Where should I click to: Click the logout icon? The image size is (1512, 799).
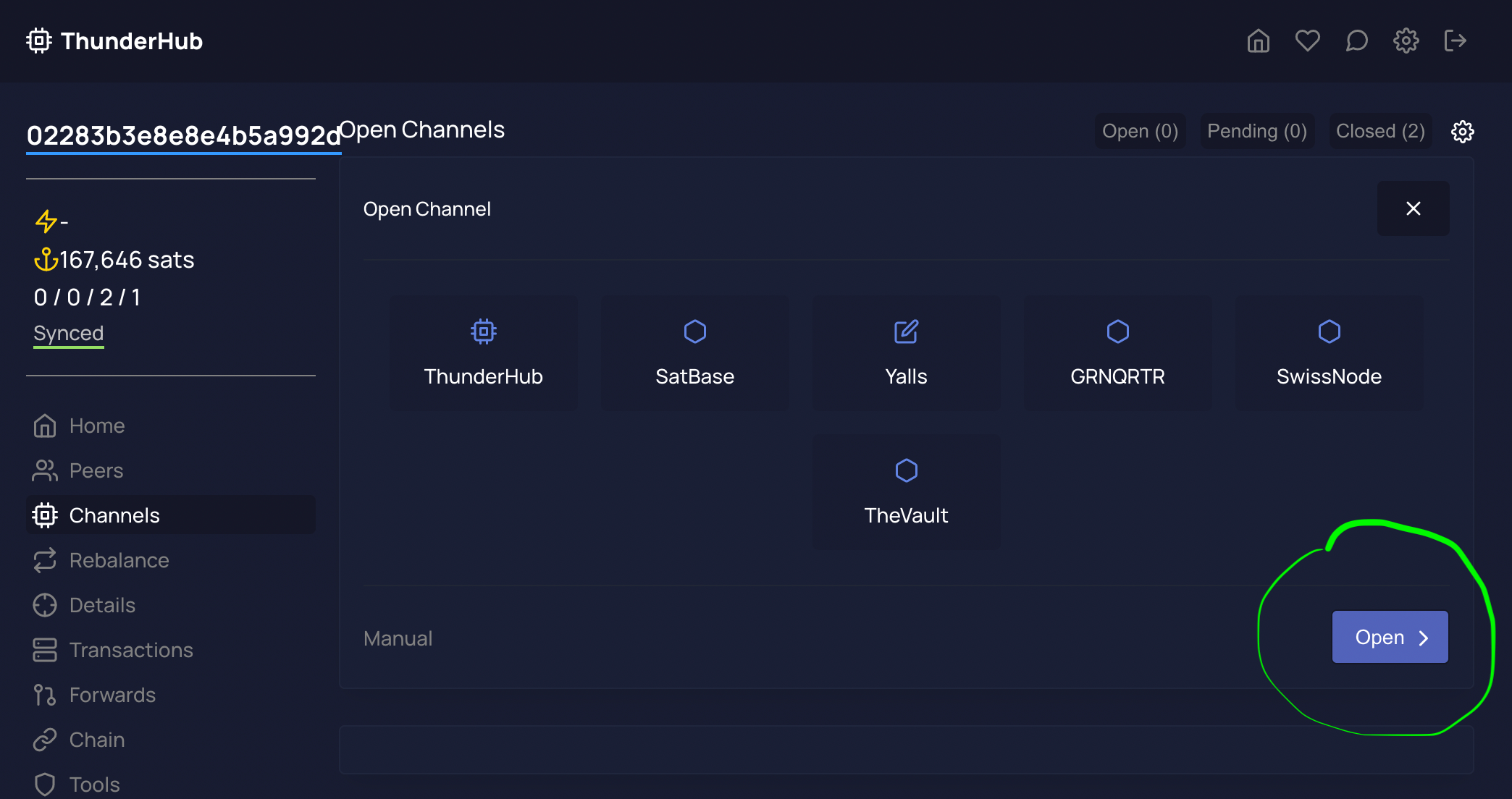1455,41
